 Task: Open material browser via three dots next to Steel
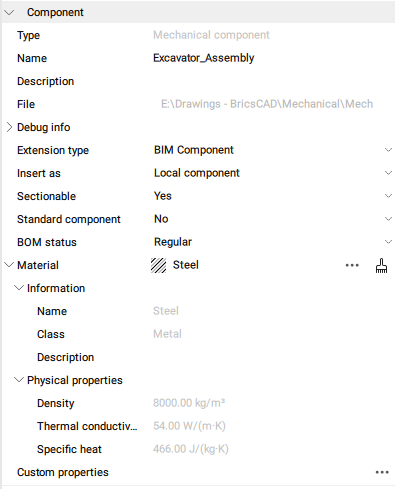pyautogui.click(x=352, y=266)
